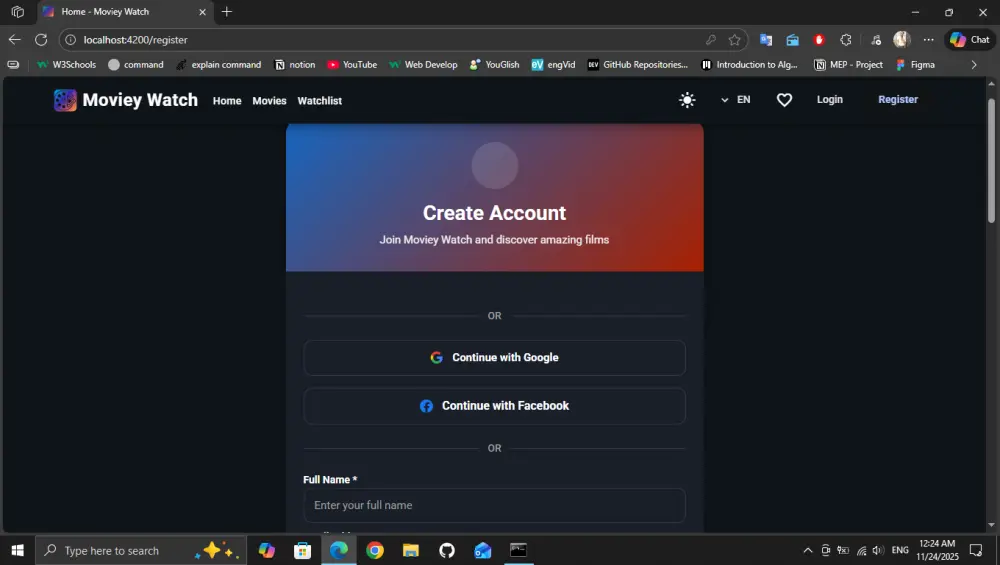Open the heart favorites icon
The image size is (1000, 565).
click(x=784, y=100)
